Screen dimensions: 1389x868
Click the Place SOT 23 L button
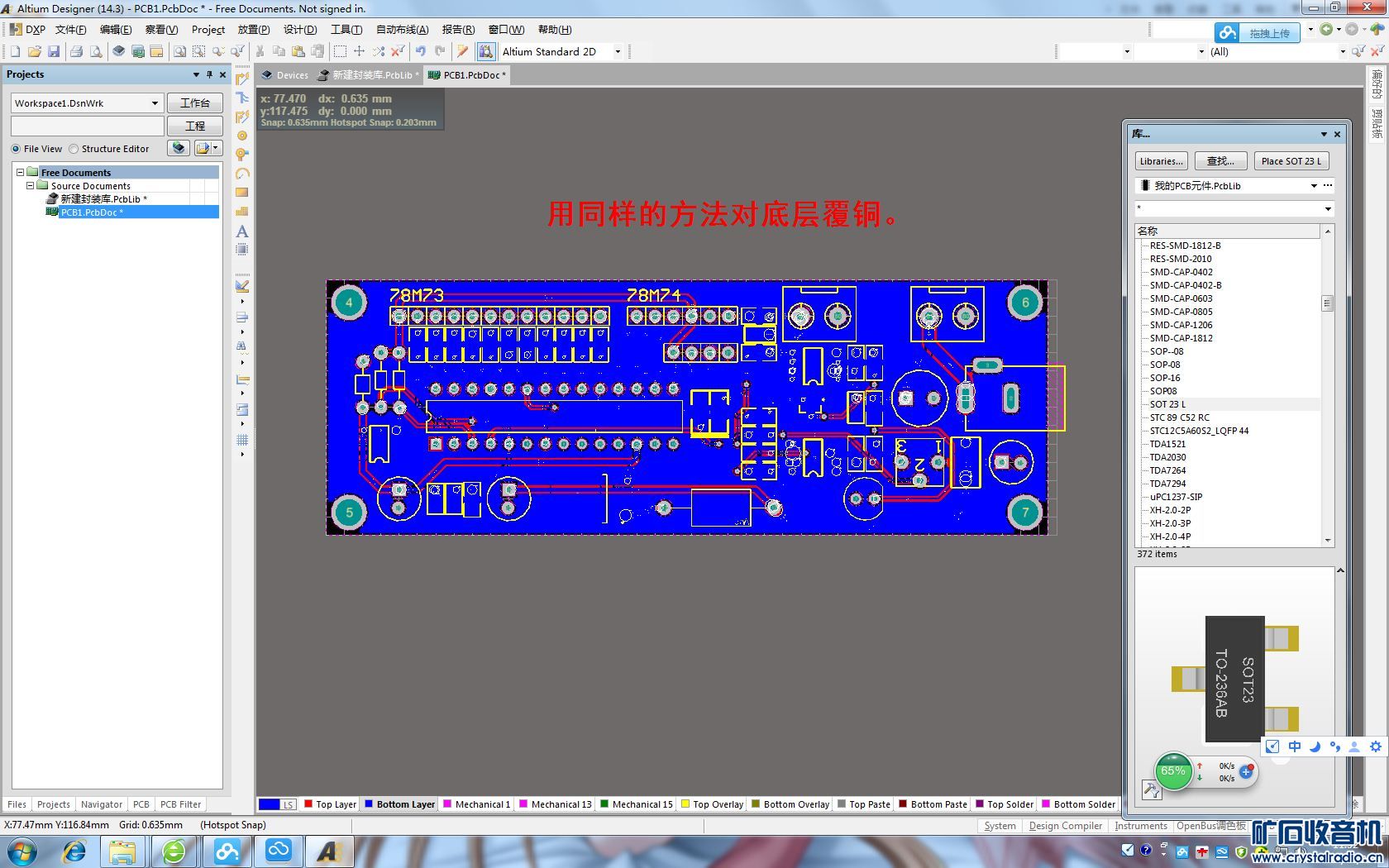[1291, 161]
